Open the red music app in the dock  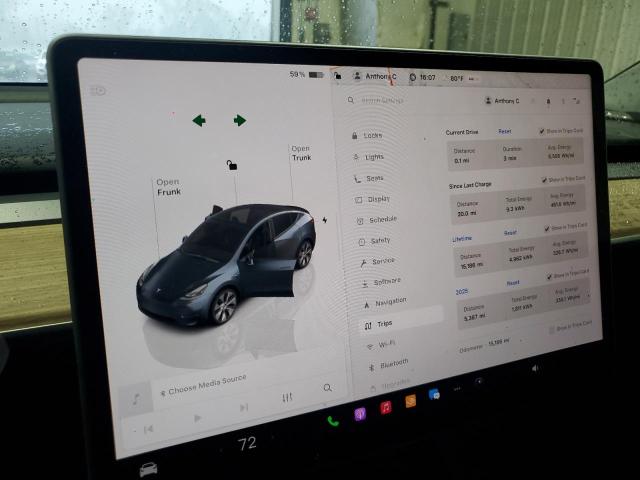coord(385,407)
